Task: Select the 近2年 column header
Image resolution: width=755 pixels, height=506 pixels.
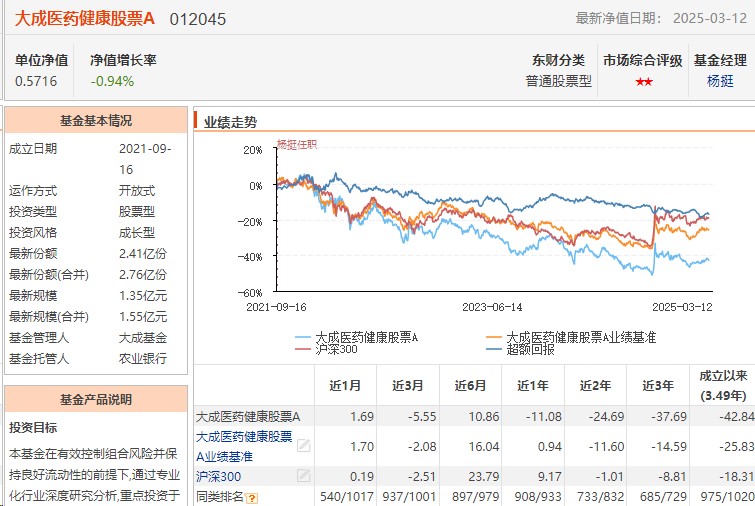Action: pos(596,386)
